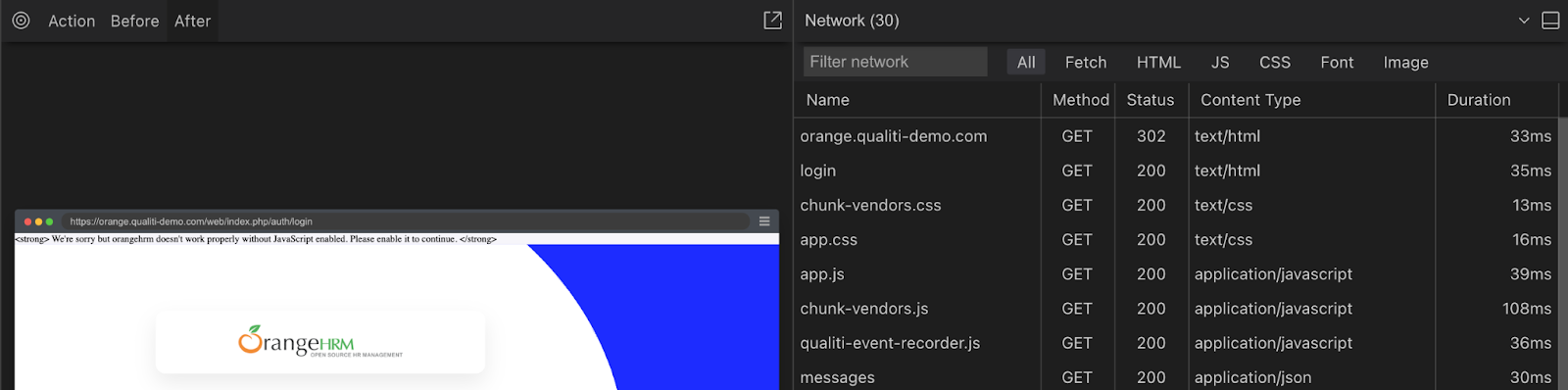The height and width of the screenshot is (390, 1568).
Task: Filter network requests by JS
Action: click(1220, 62)
